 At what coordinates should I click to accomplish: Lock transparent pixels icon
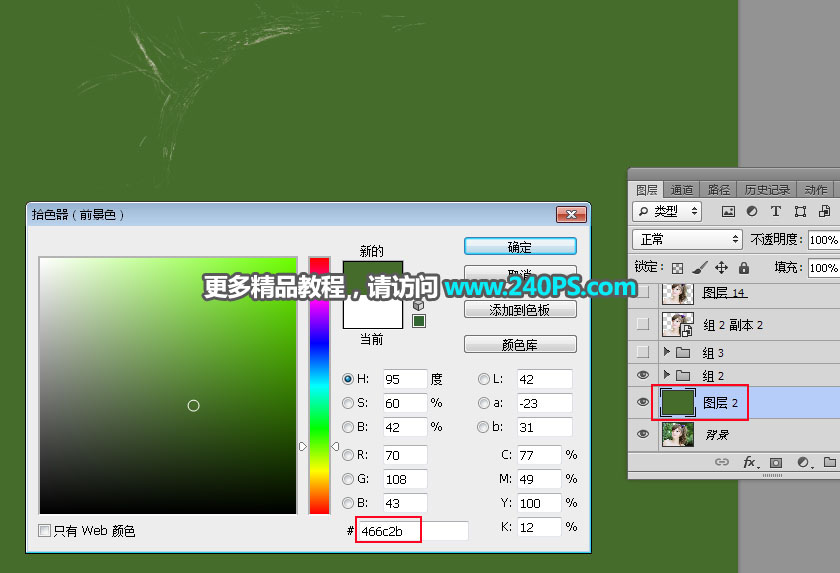(x=678, y=268)
